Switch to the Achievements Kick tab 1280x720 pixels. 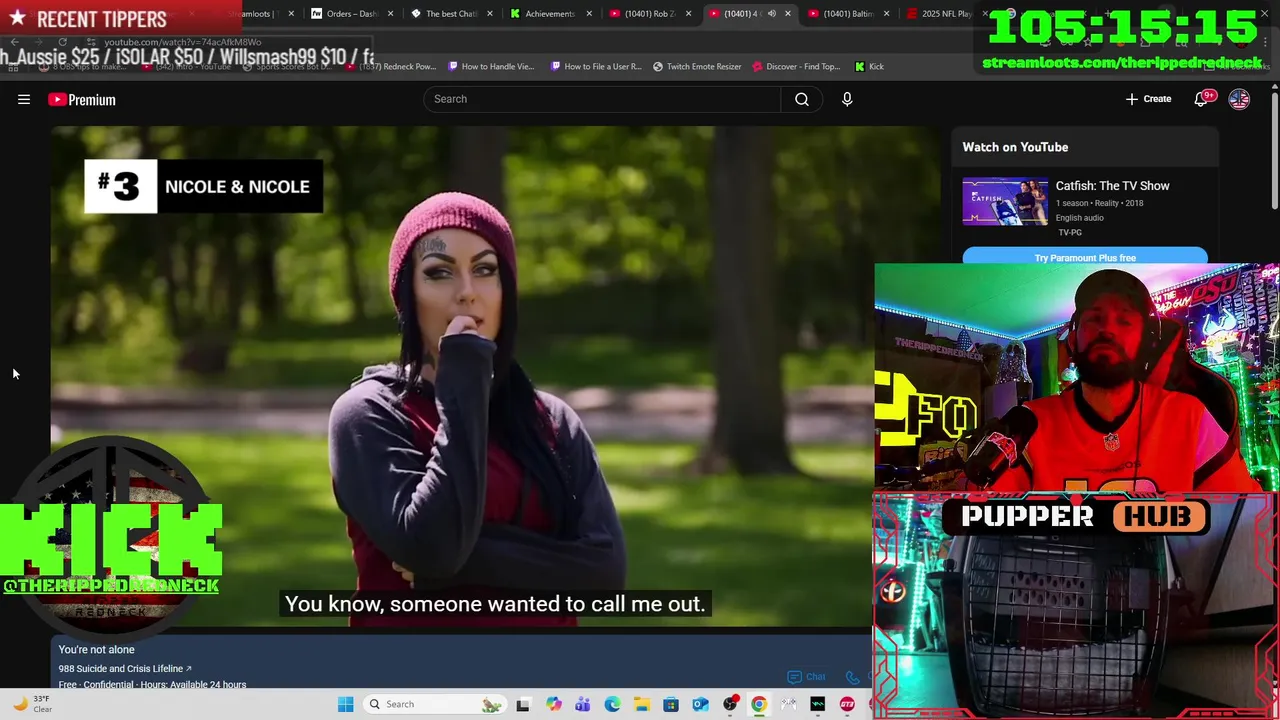coord(550,14)
